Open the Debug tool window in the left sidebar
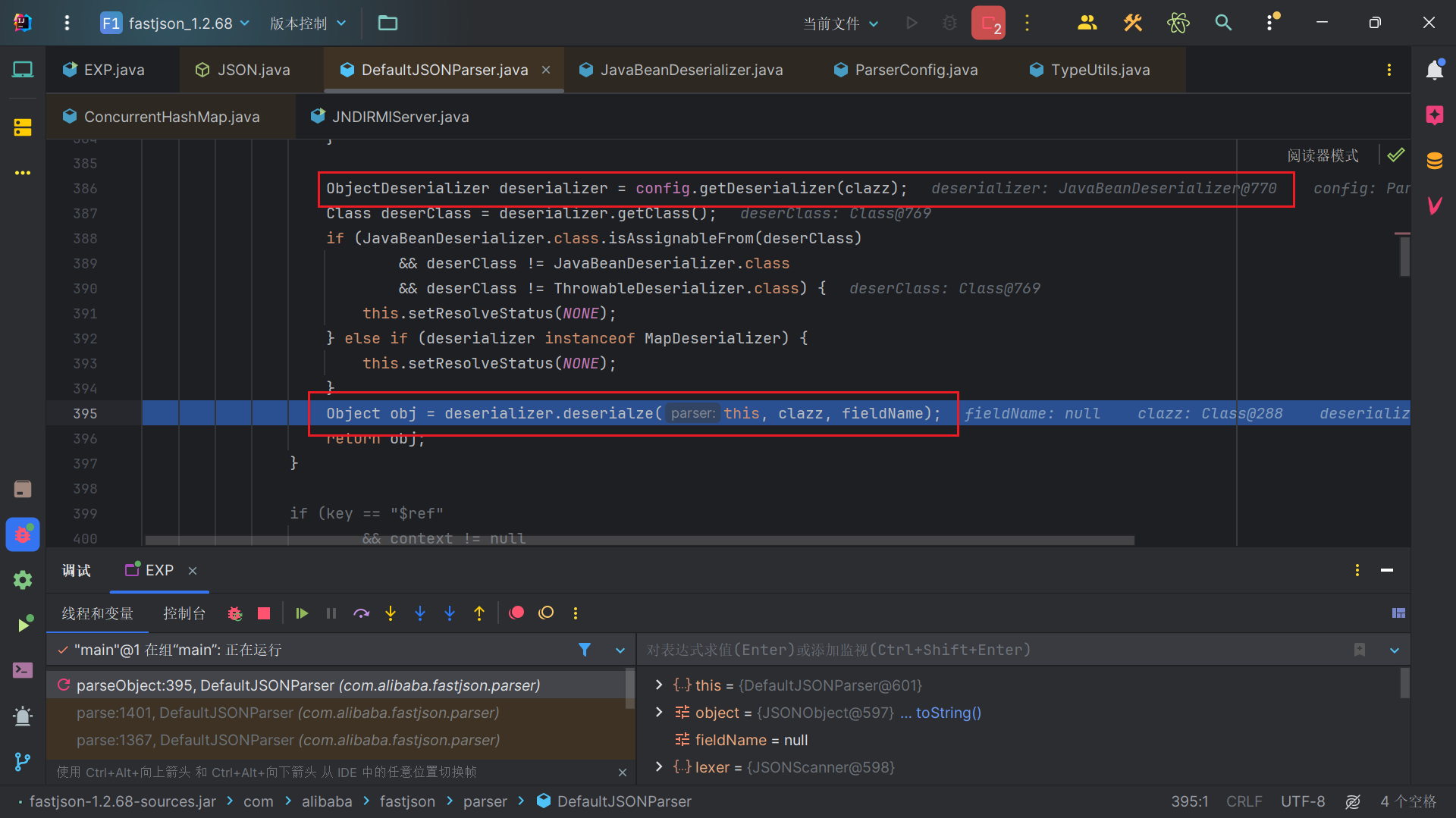This screenshot has width=1456, height=818. tap(23, 534)
